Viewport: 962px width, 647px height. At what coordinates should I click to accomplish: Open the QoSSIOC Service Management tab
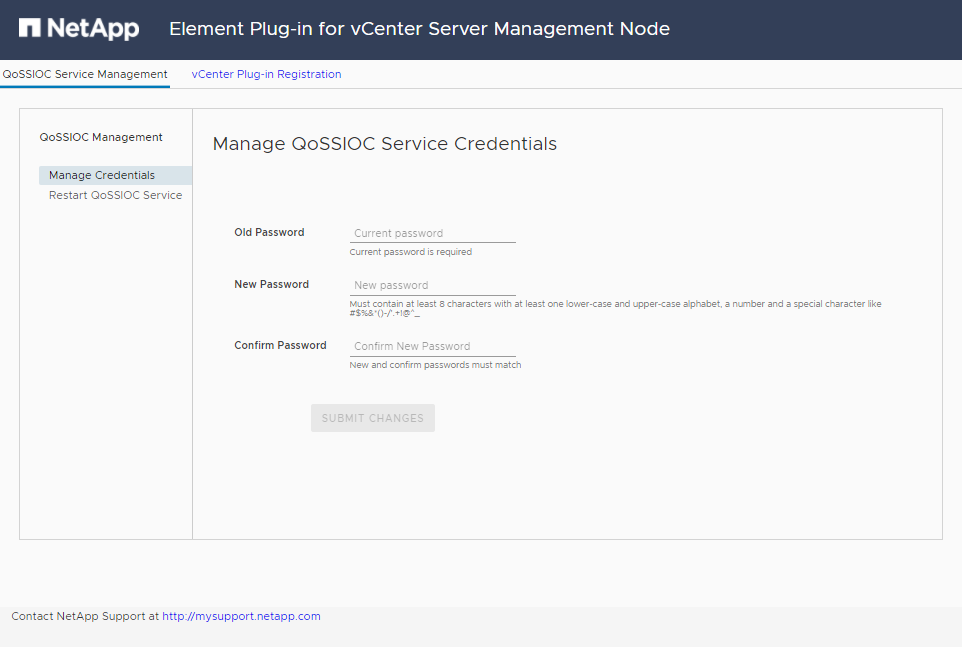[85, 74]
